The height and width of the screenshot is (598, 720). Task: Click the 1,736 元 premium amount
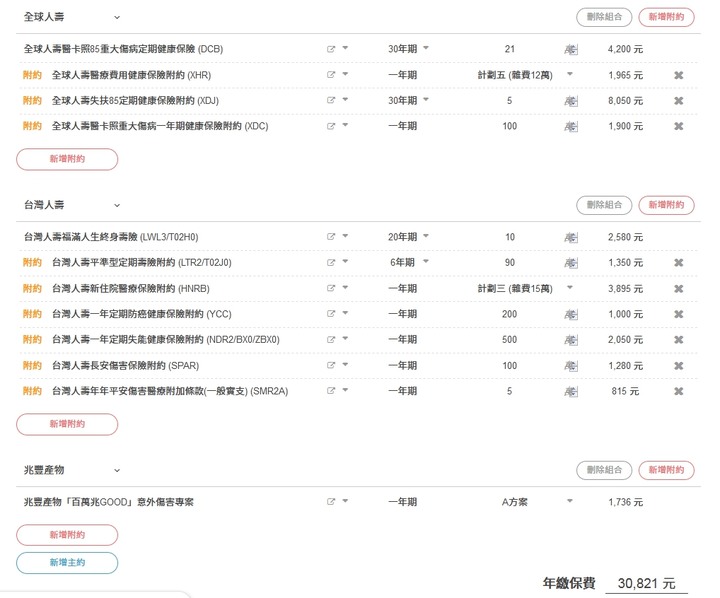click(x=625, y=502)
